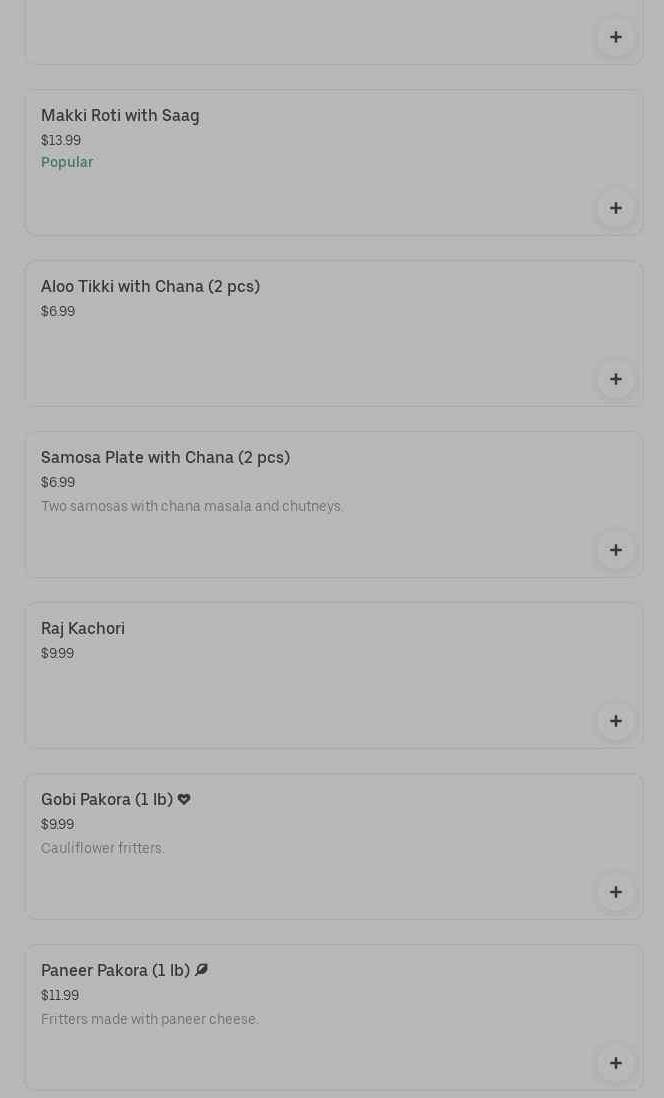Open Aloo Tikki with Chana item title
This screenshot has height=1098, width=664.
(x=150, y=287)
